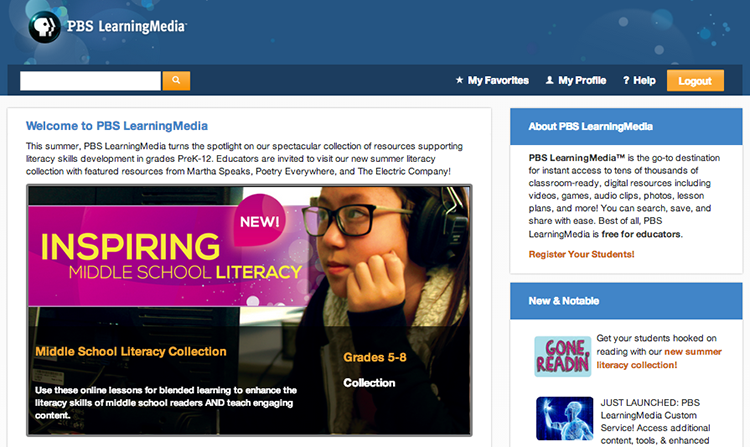
Task: Open the Help page
Action: [644, 80]
